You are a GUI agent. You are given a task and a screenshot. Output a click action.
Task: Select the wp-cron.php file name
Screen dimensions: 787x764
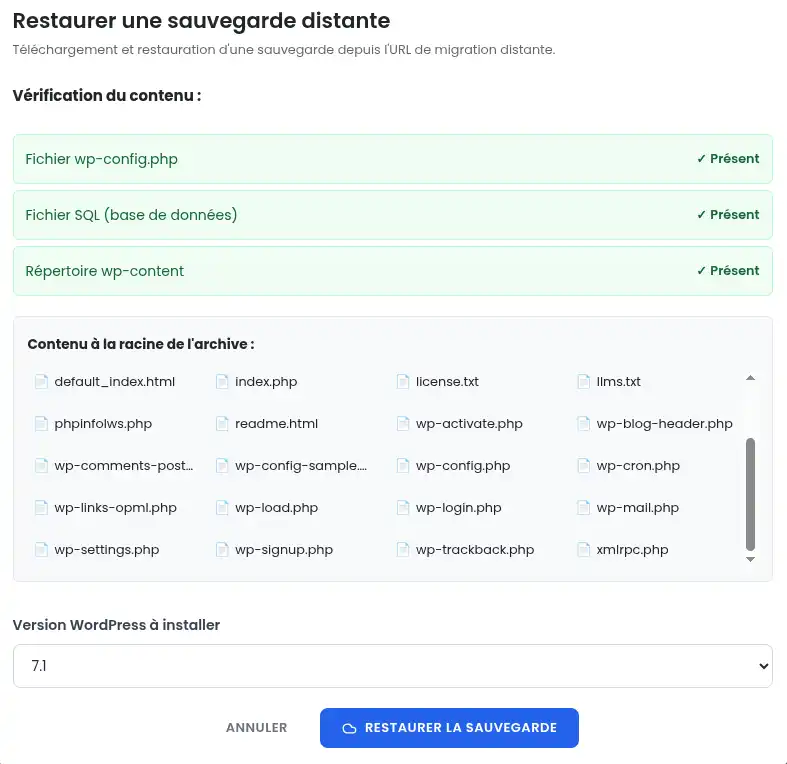point(638,466)
